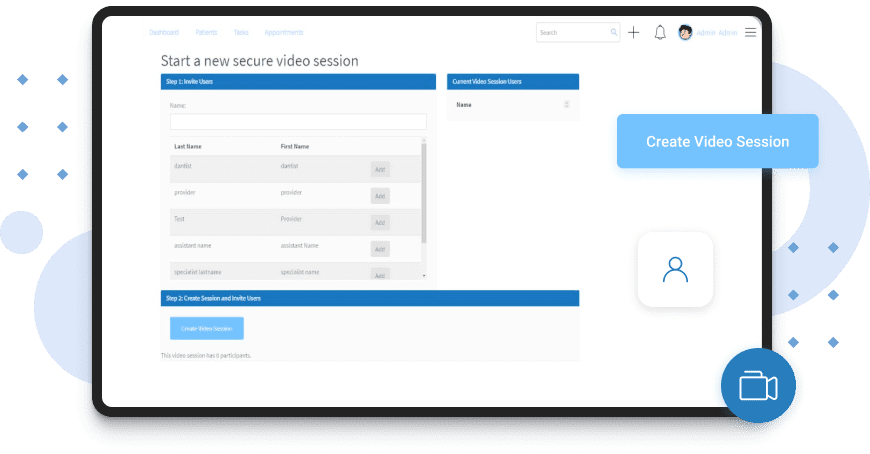Image resolution: width=870 pixels, height=454 pixels.
Task: Add the dantist user to the session
Action: 380,170
